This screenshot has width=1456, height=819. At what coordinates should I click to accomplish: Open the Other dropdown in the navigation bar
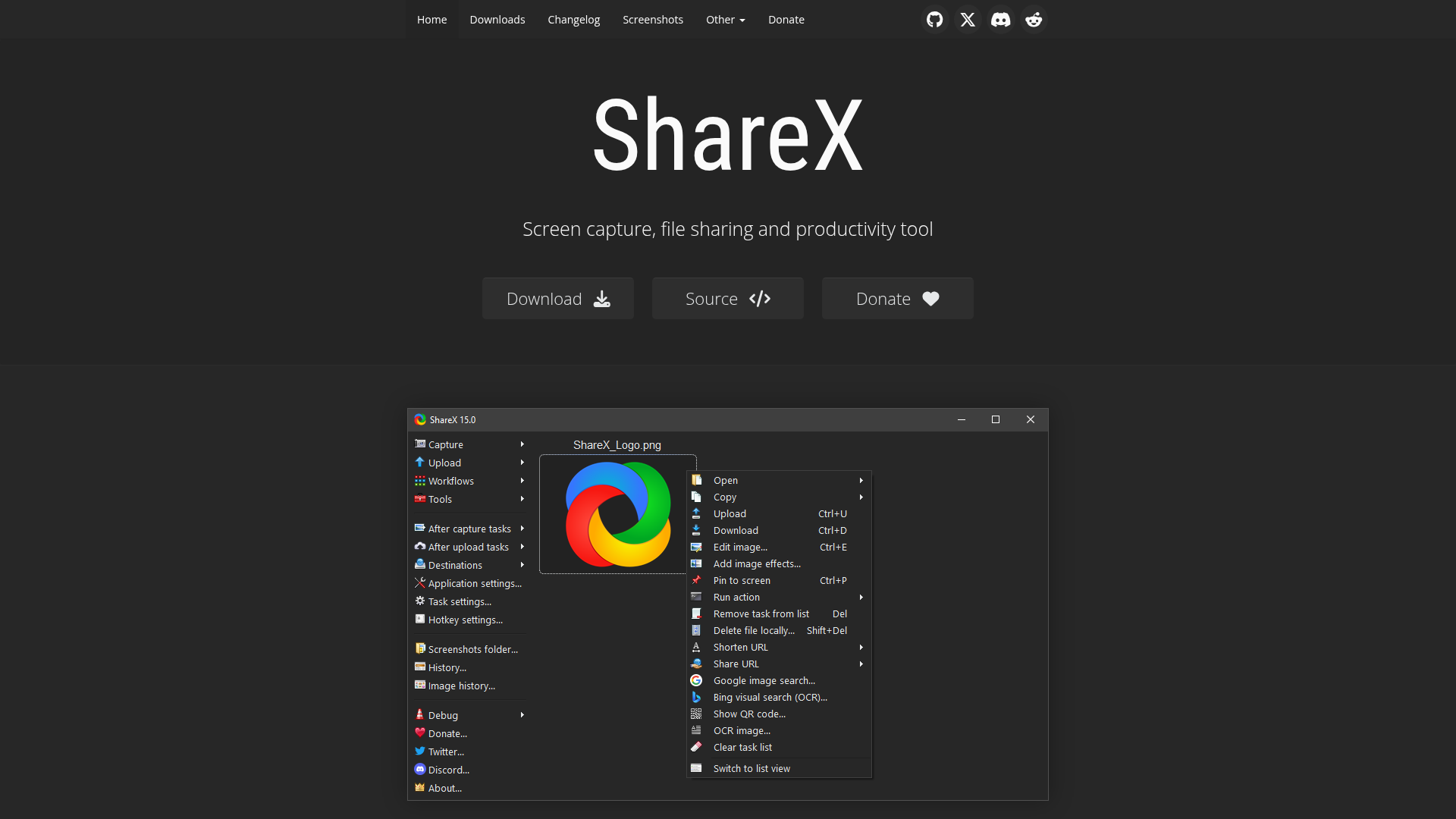pyautogui.click(x=725, y=19)
